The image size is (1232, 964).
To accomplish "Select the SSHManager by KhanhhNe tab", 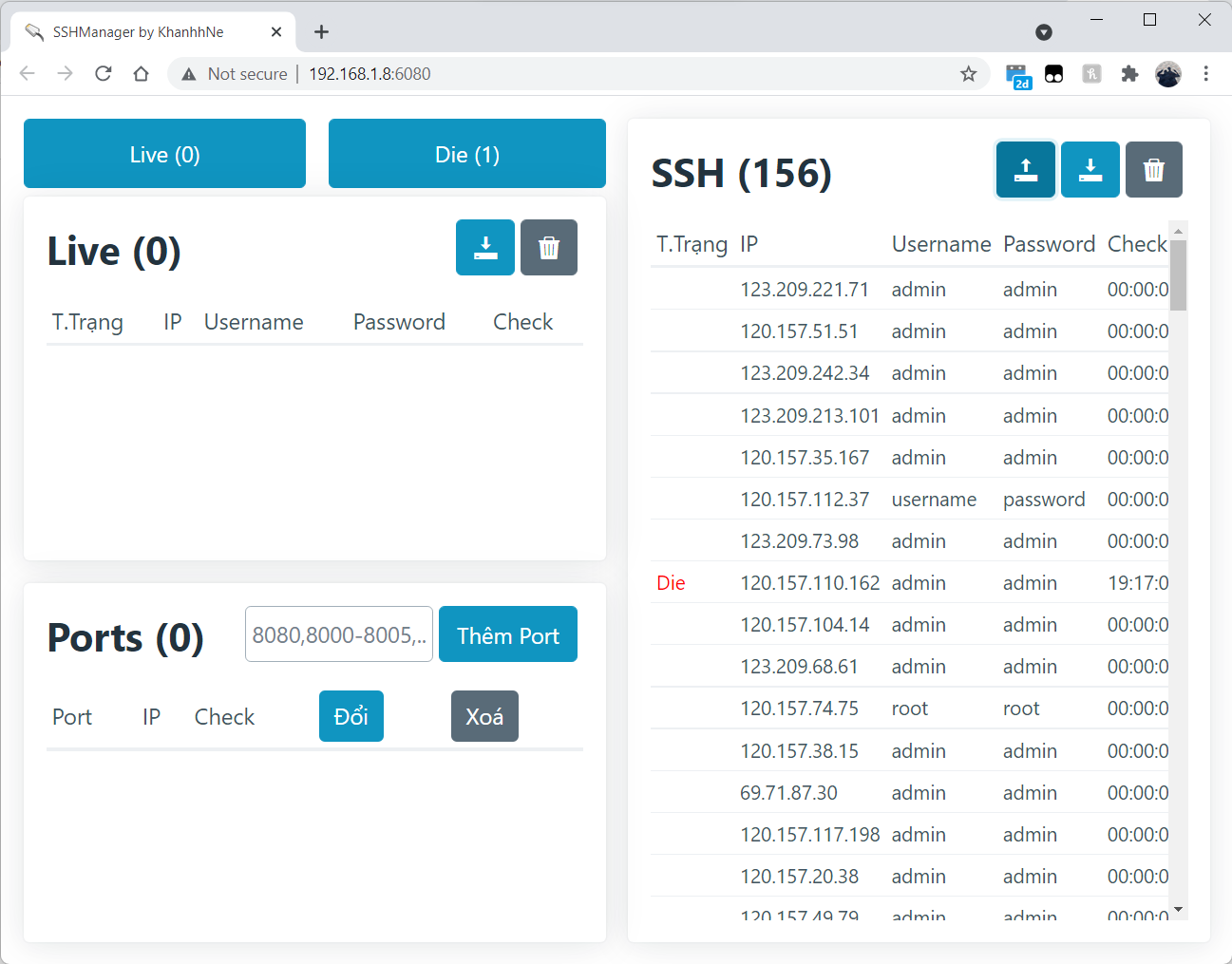I will point(154,32).
